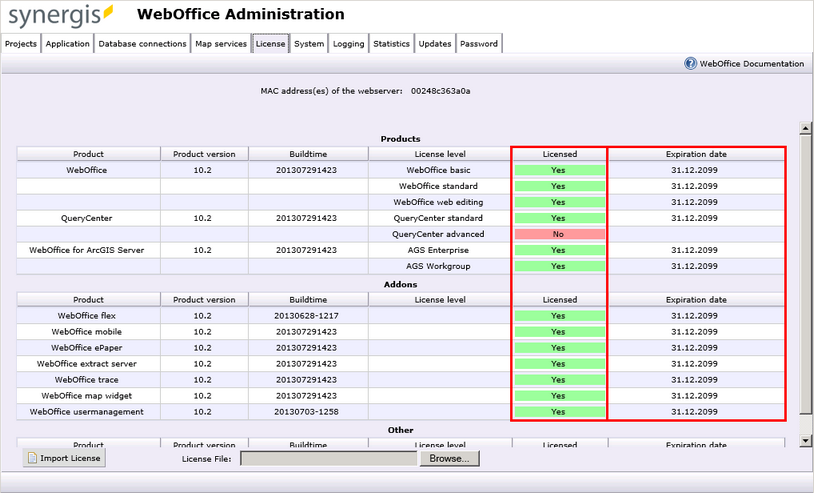Screen dimensions: 814x493
Task: Switch to the Projects tab
Action: pyautogui.click(x=21, y=44)
